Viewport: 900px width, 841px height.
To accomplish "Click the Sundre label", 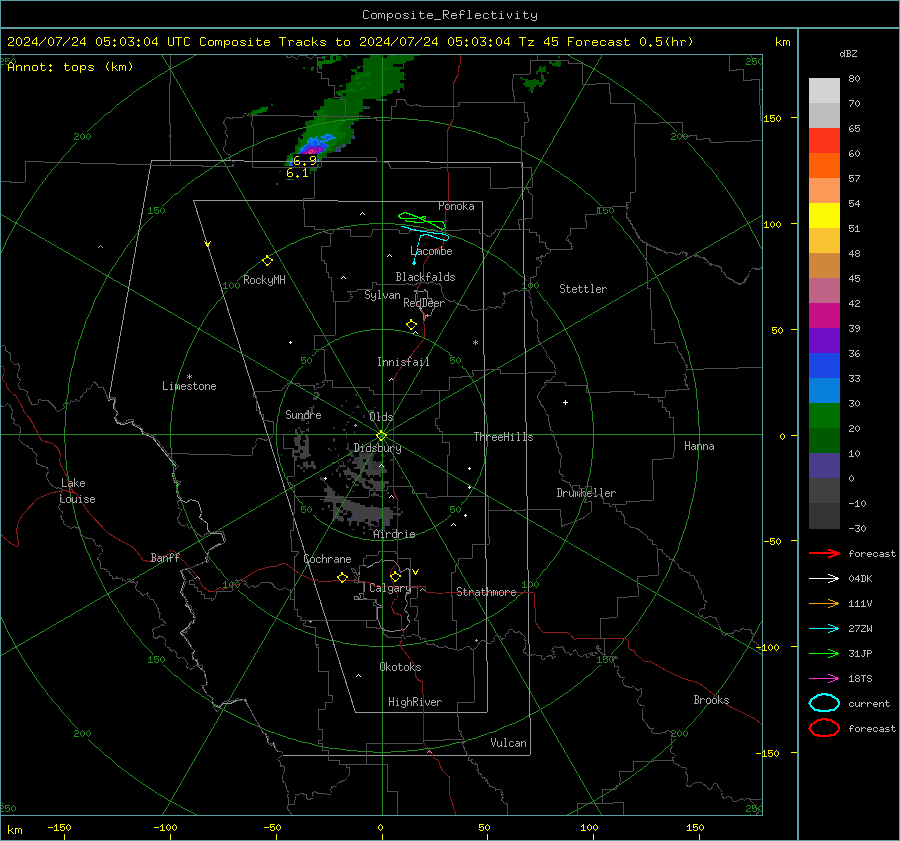I will pyautogui.click(x=303, y=414).
